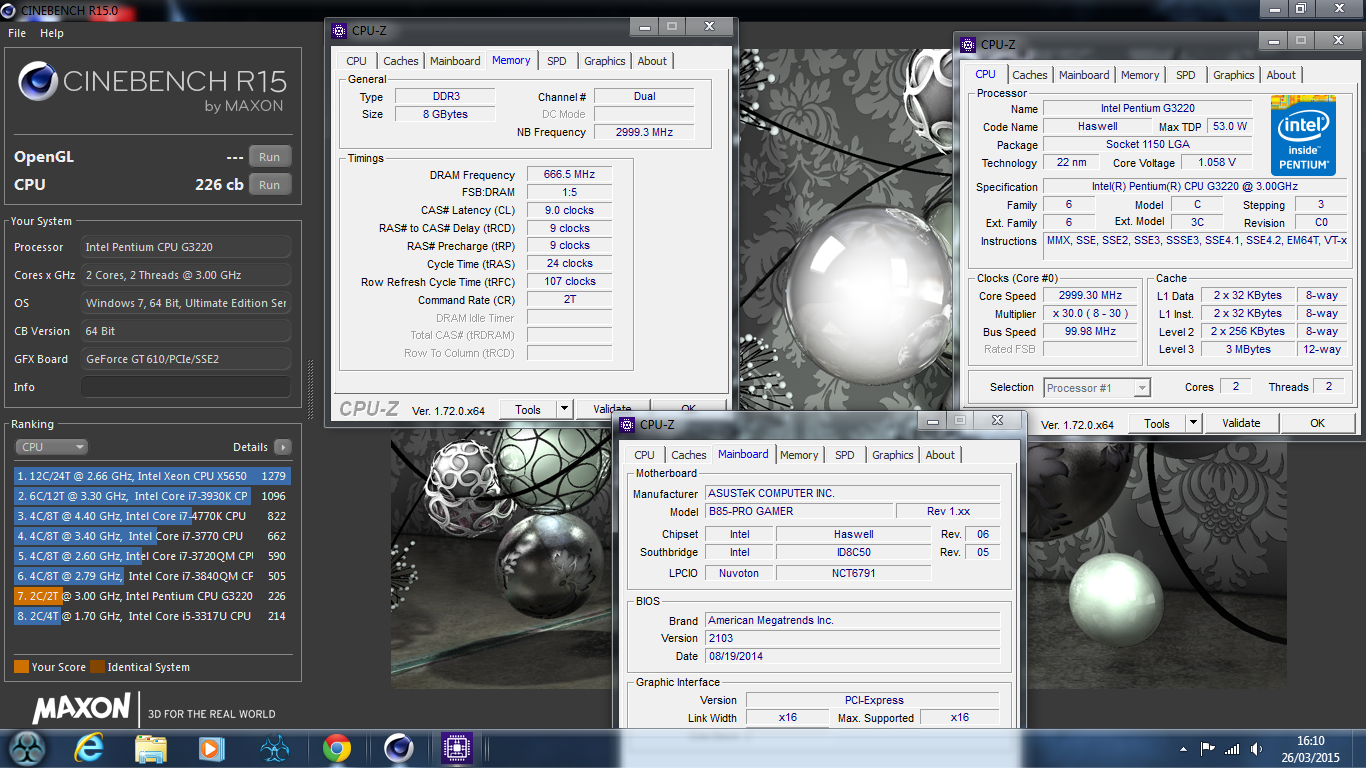Image resolution: width=1366 pixels, height=768 pixels.
Task: Open the Help menu in Cinebench
Action: [x=52, y=33]
